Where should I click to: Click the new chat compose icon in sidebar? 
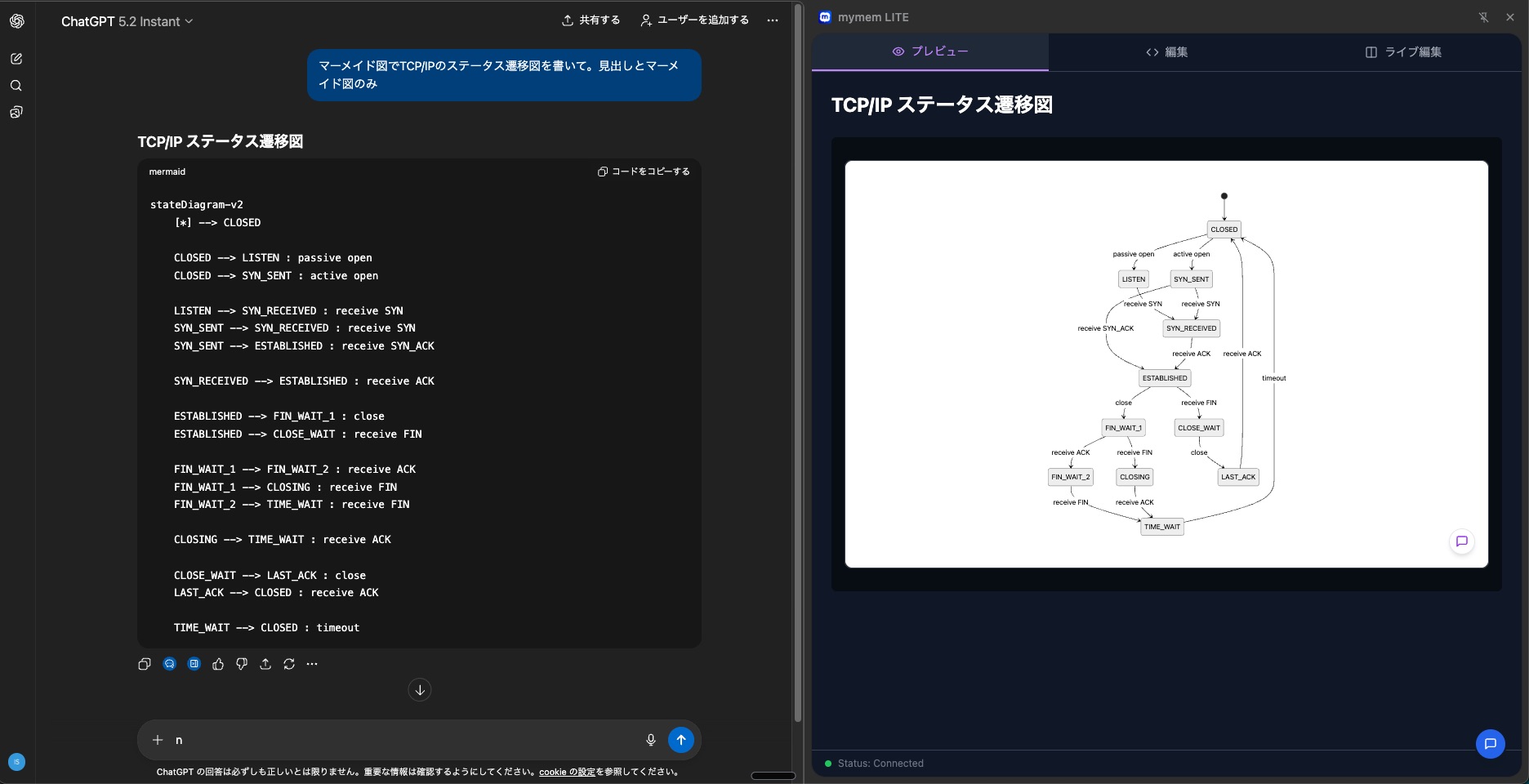point(16,59)
